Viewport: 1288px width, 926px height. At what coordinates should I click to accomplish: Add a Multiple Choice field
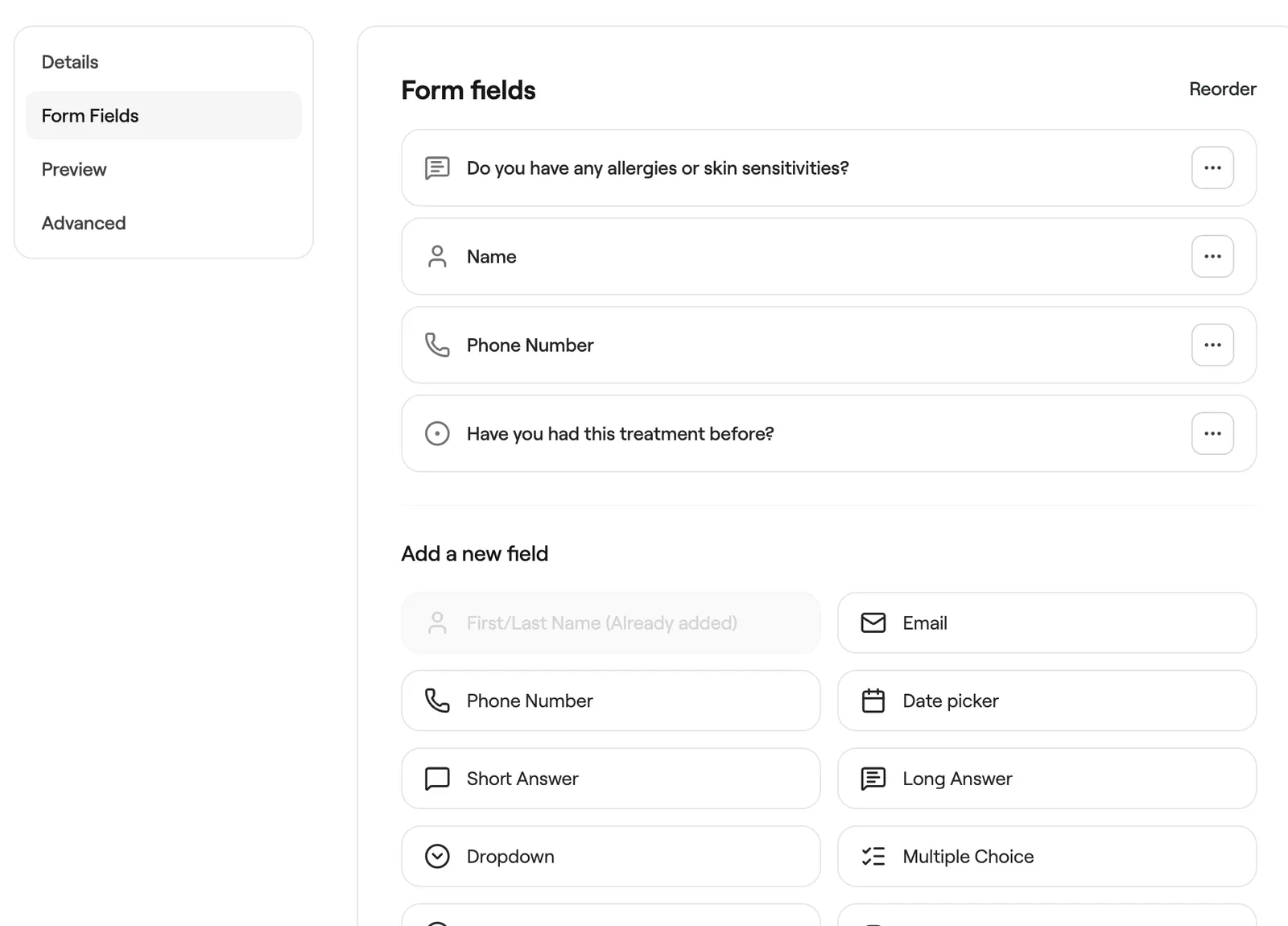point(1046,856)
